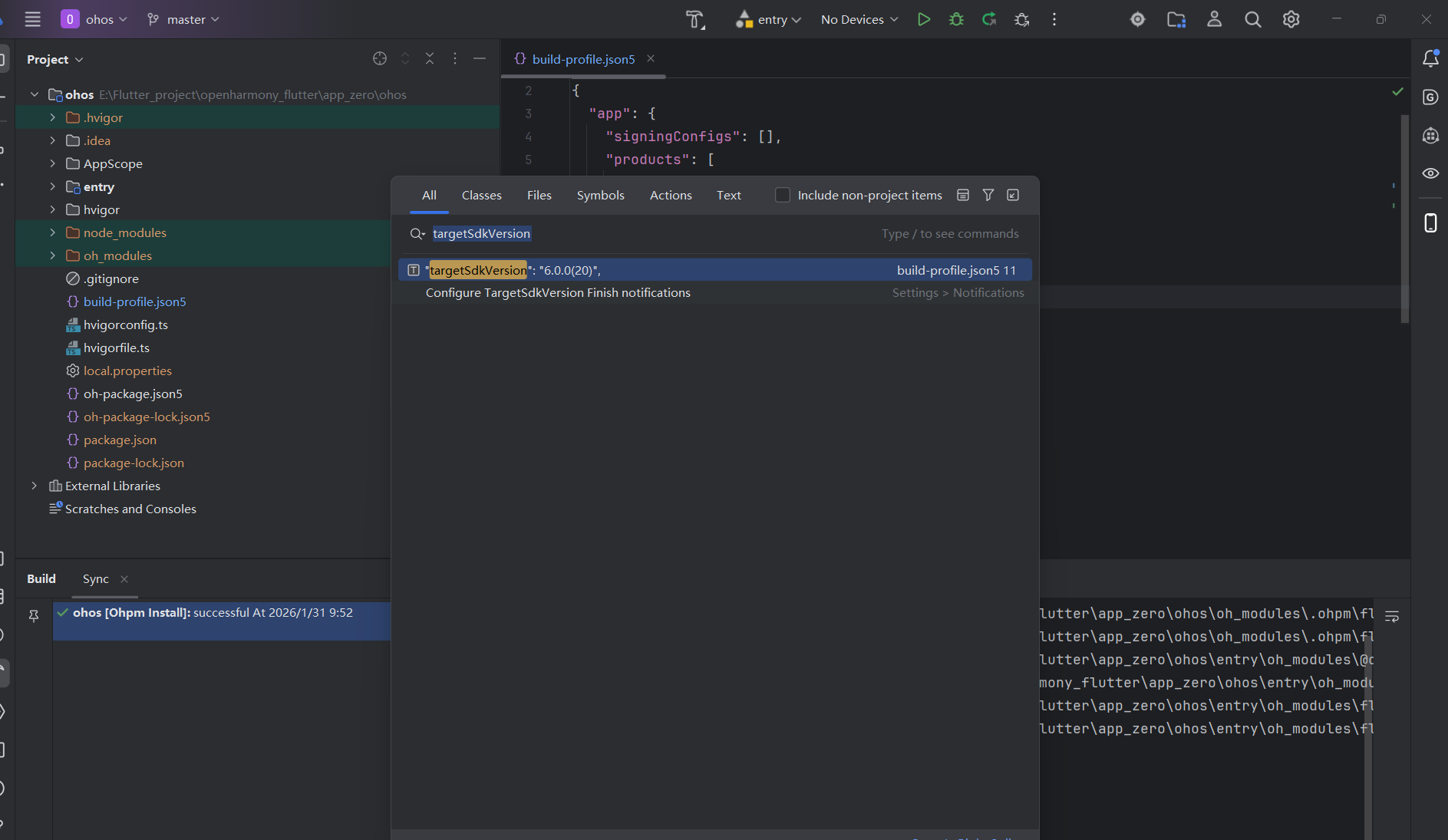Open Search Everywhere magnifier icon
Screen dimensions: 1448x840
click(1253, 19)
